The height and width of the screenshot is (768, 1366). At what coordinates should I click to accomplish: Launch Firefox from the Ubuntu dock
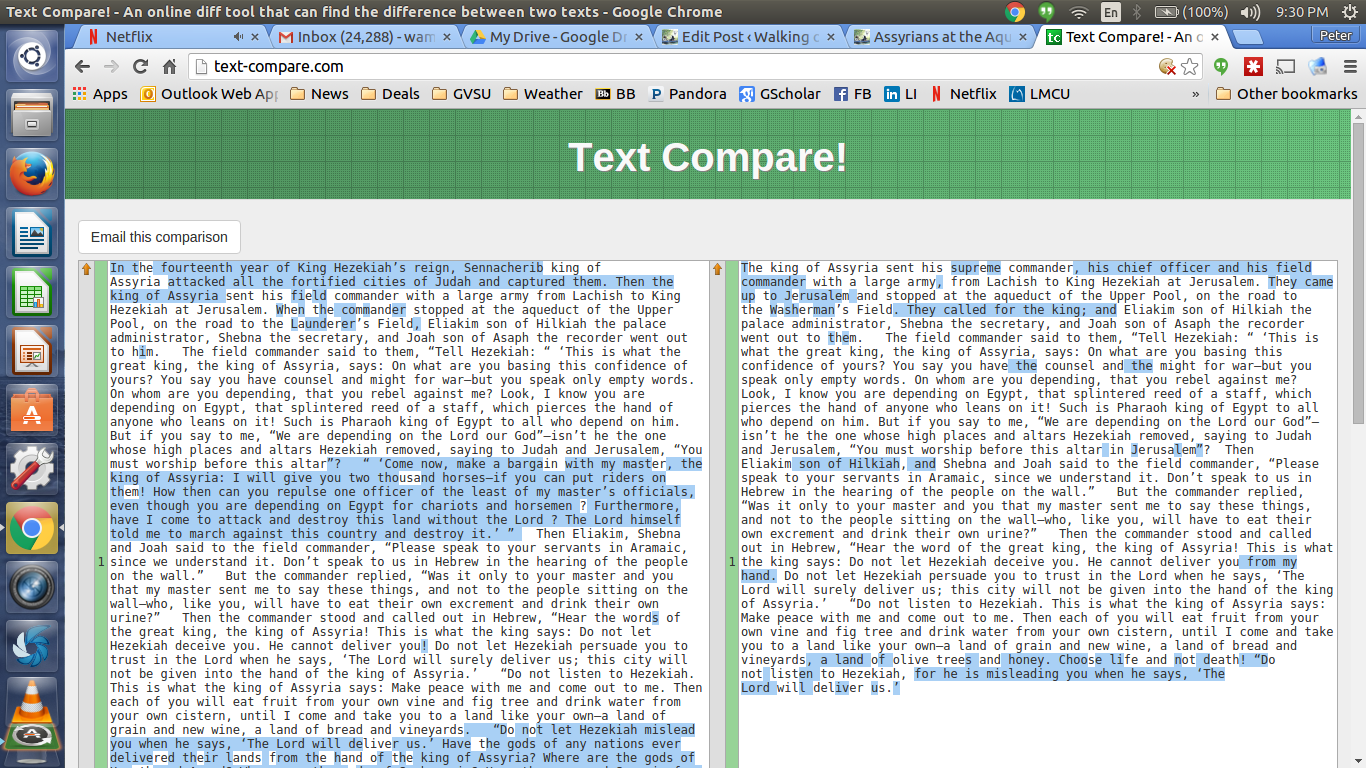click(x=32, y=175)
